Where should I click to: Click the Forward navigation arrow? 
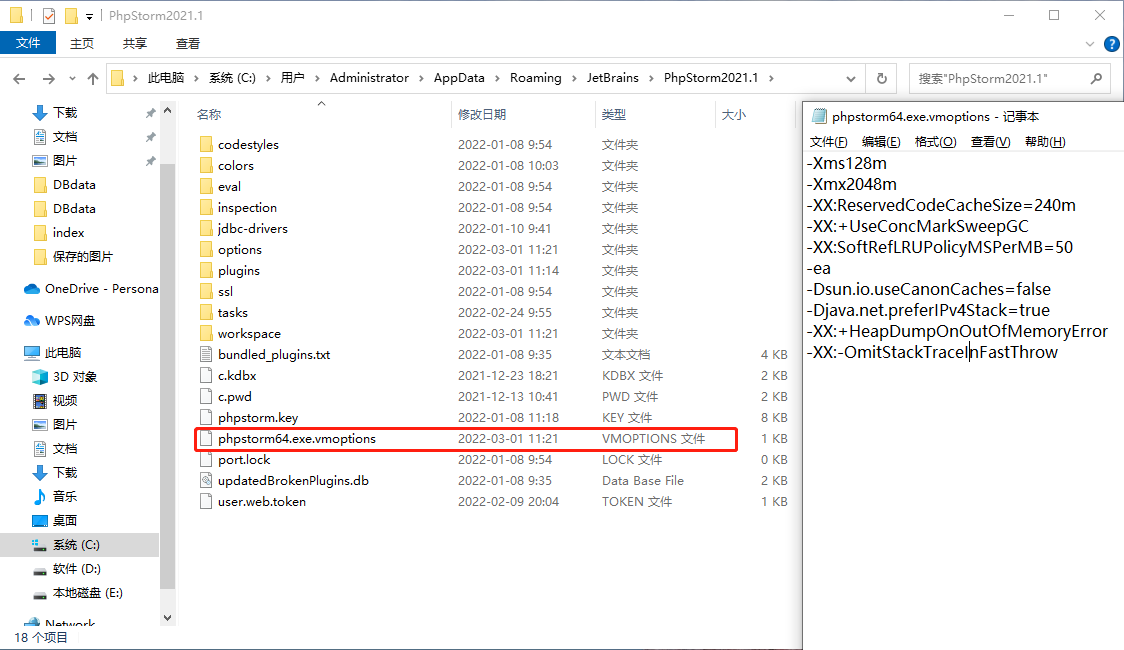click(x=48, y=79)
